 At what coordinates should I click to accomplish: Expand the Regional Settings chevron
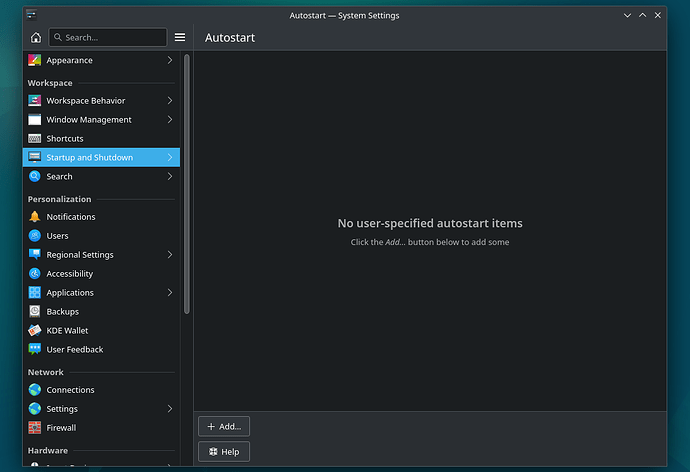point(170,255)
